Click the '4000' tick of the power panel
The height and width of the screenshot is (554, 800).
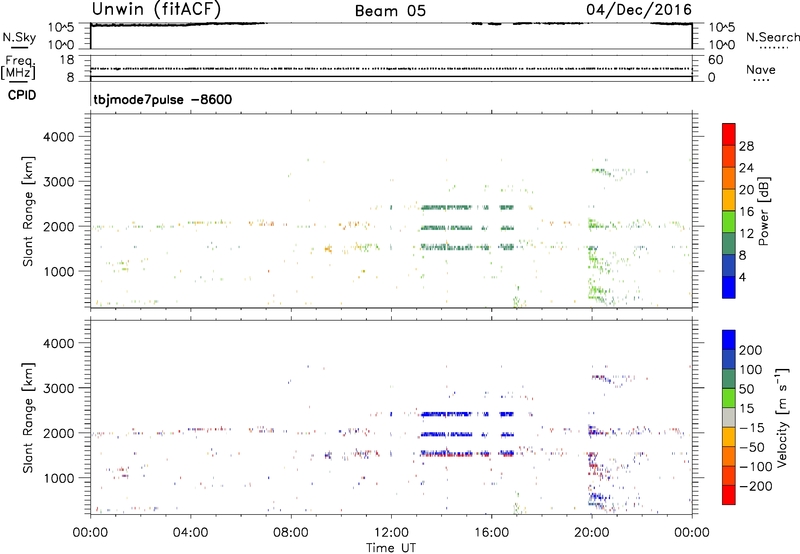pyautogui.click(x=58, y=137)
